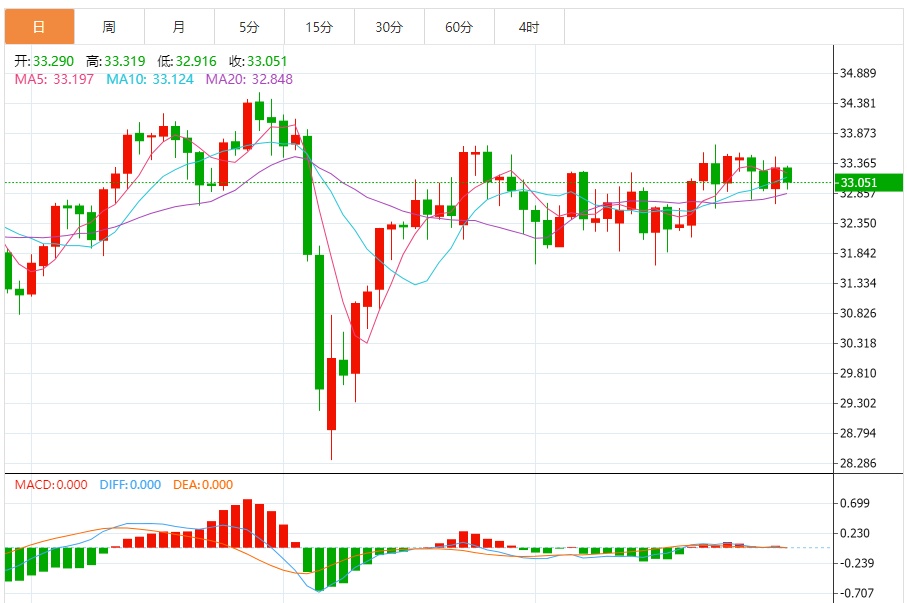Select the 日 daily chart tab
Screen dimensions: 907x603
[39, 27]
